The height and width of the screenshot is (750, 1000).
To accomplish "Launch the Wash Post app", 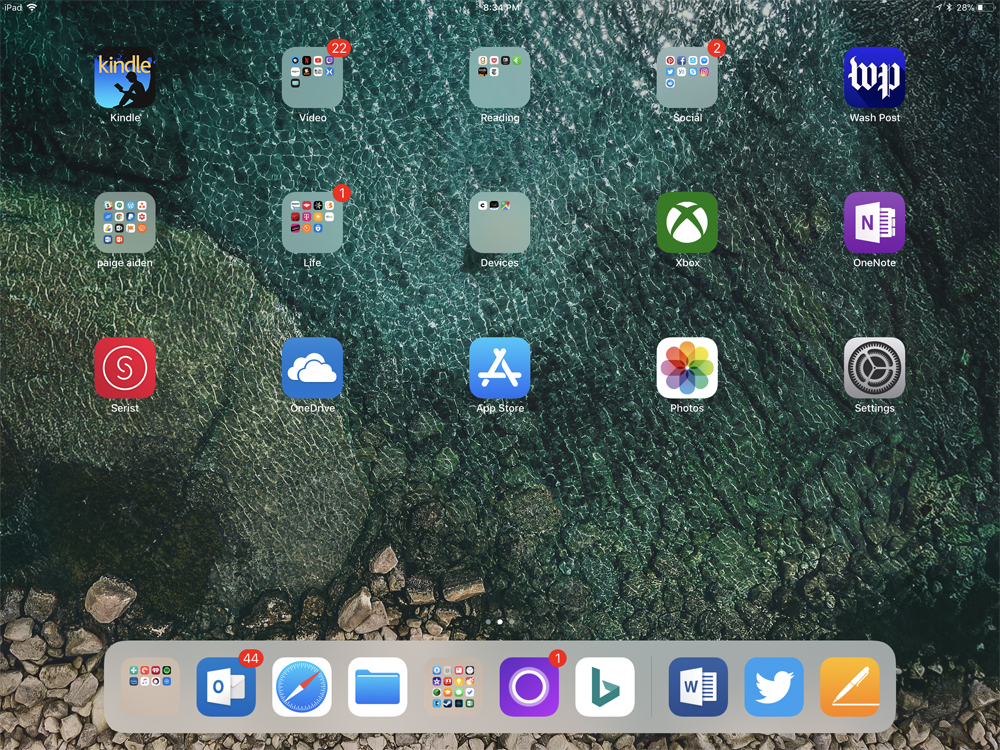I will [x=874, y=78].
